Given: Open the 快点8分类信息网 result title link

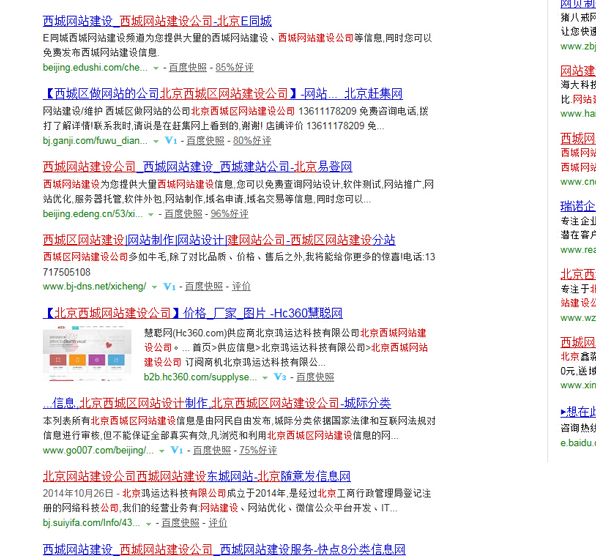Looking at the screenshot, I should 224,549.
